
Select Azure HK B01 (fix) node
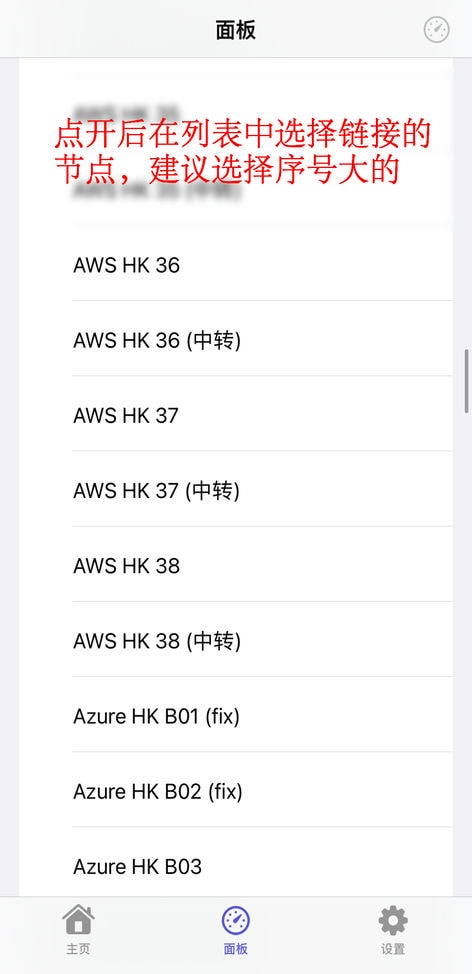click(262, 716)
